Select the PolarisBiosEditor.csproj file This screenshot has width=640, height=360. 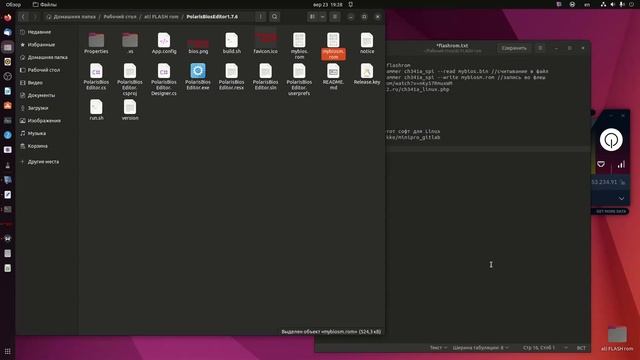(x=130, y=79)
